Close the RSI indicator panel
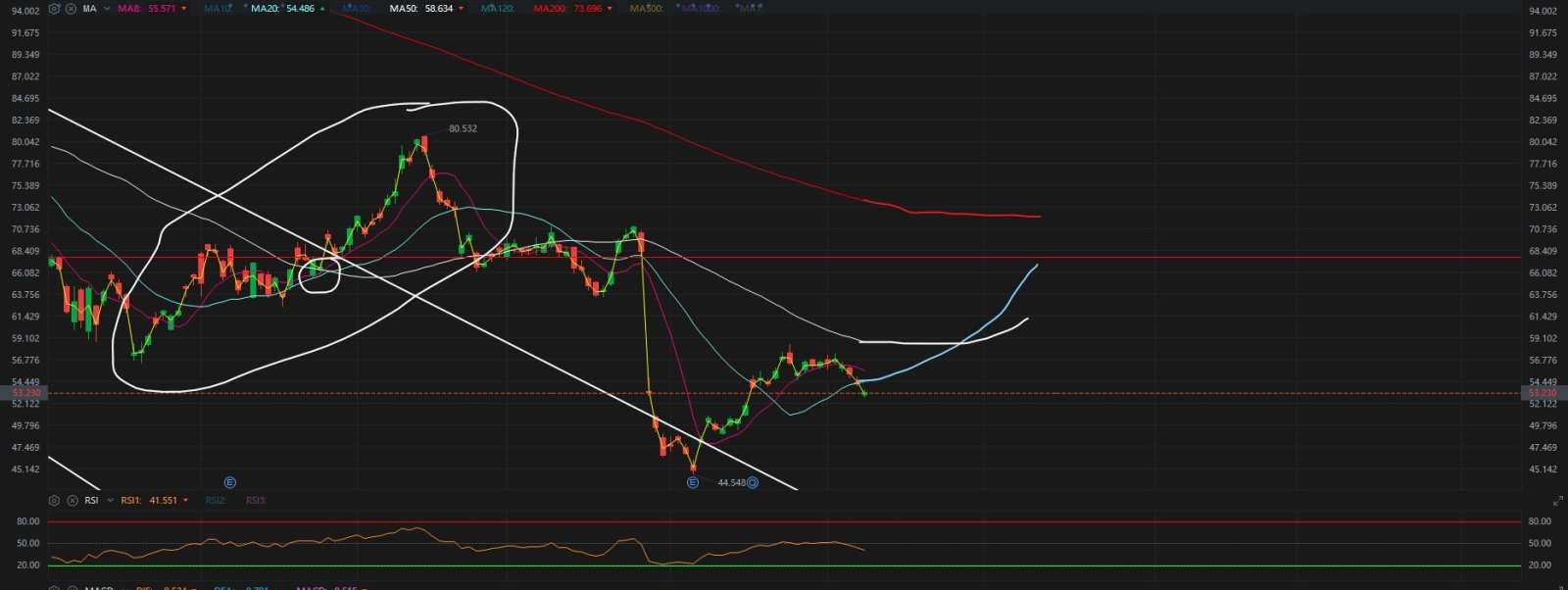The image size is (1568, 590). [71, 501]
